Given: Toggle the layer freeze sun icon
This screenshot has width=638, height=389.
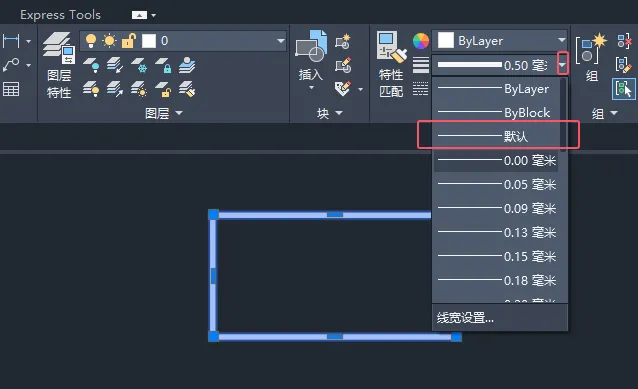Looking at the screenshot, I should point(109,41).
